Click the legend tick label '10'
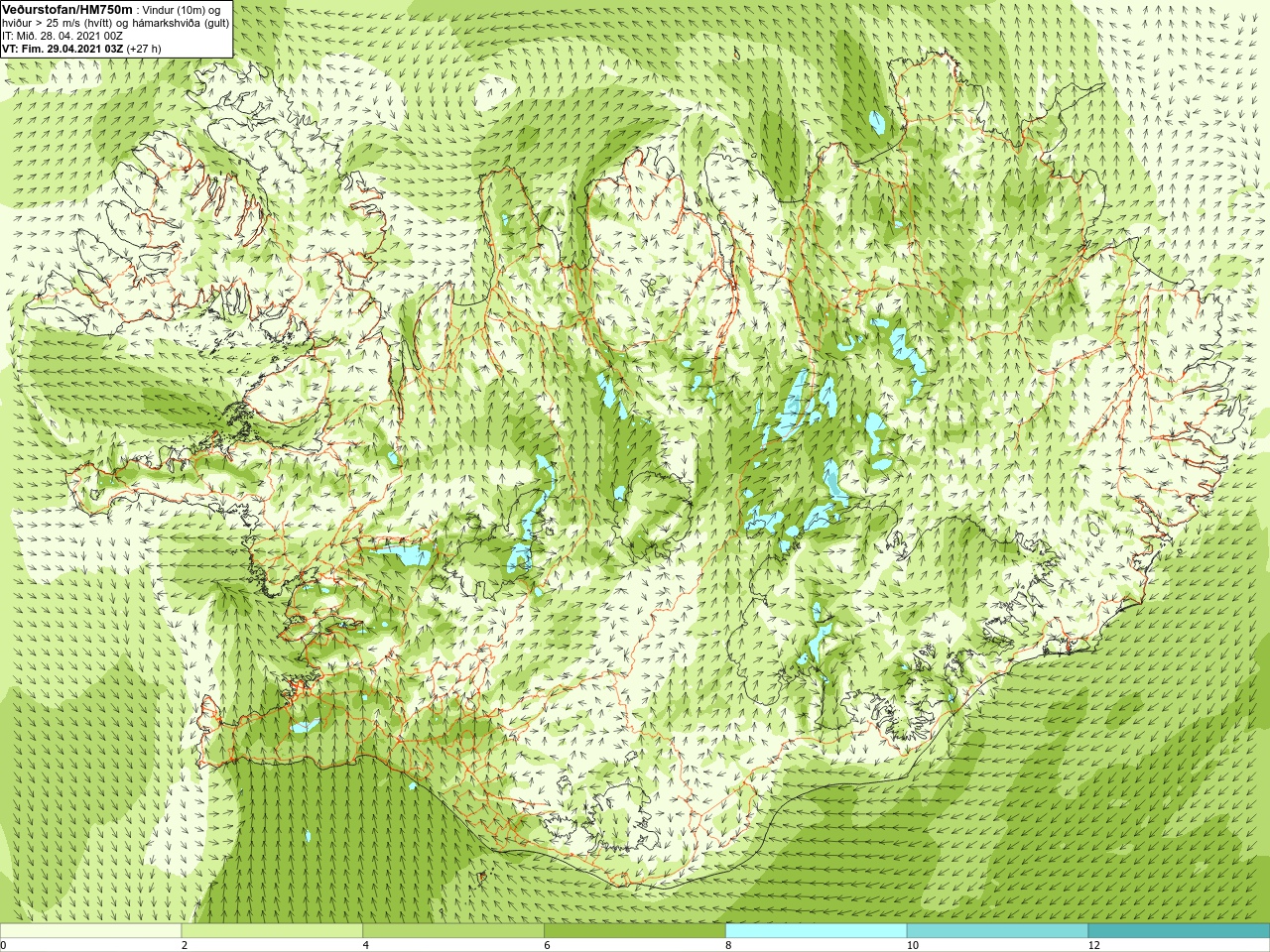The width and height of the screenshot is (1270, 952). (x=913, y=945)
